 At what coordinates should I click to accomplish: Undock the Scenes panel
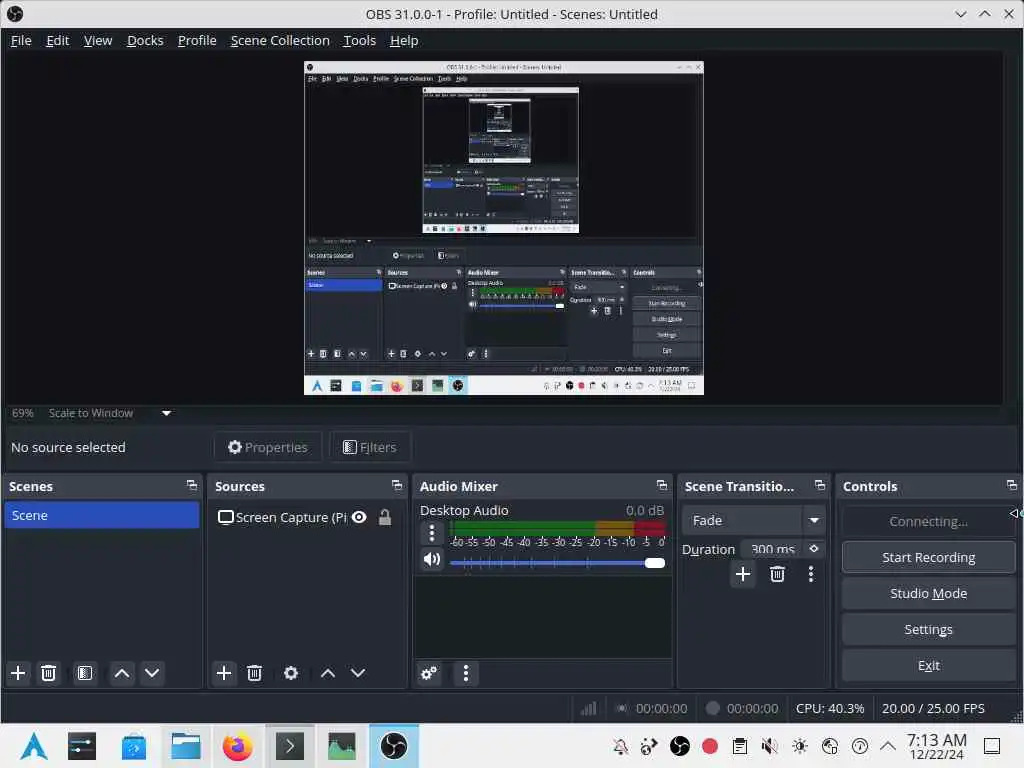click(191, 485)
